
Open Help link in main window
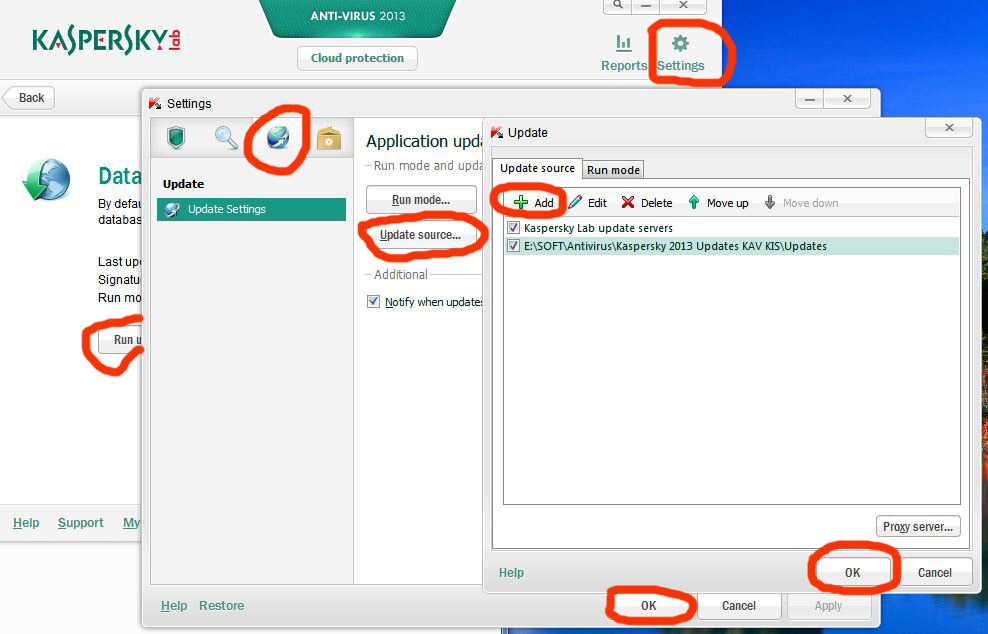26,522
